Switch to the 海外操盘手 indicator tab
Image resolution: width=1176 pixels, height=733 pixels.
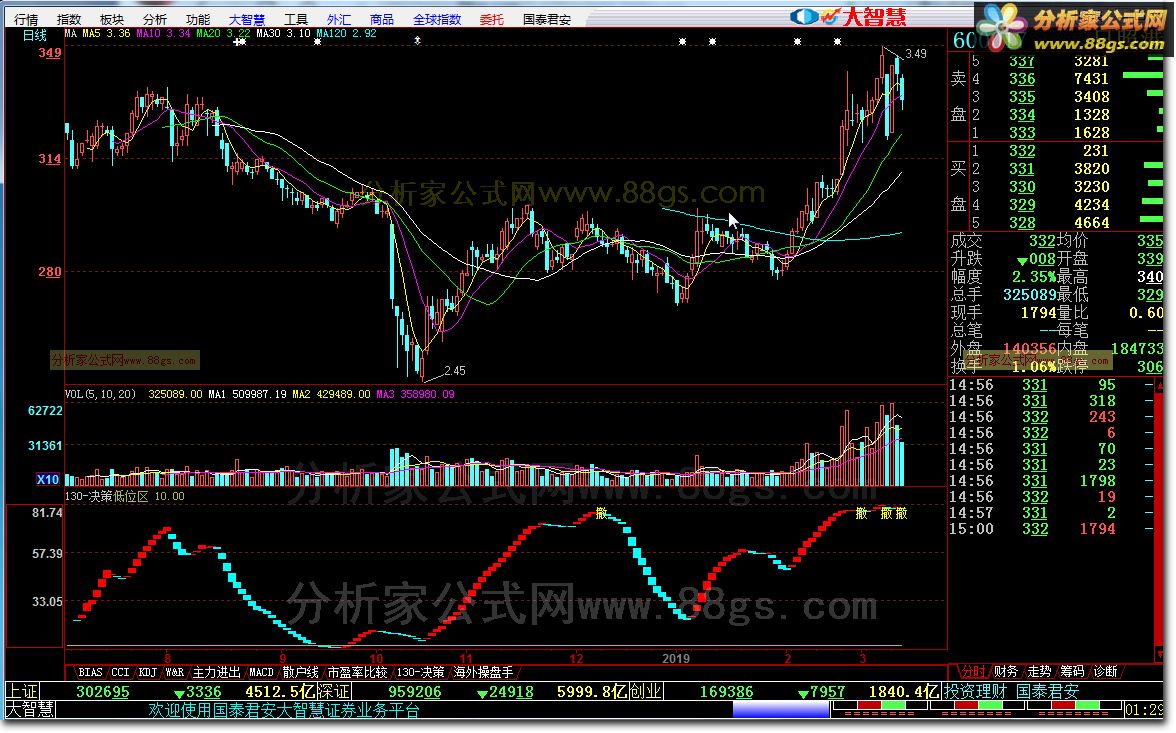[x=484, y=672]
